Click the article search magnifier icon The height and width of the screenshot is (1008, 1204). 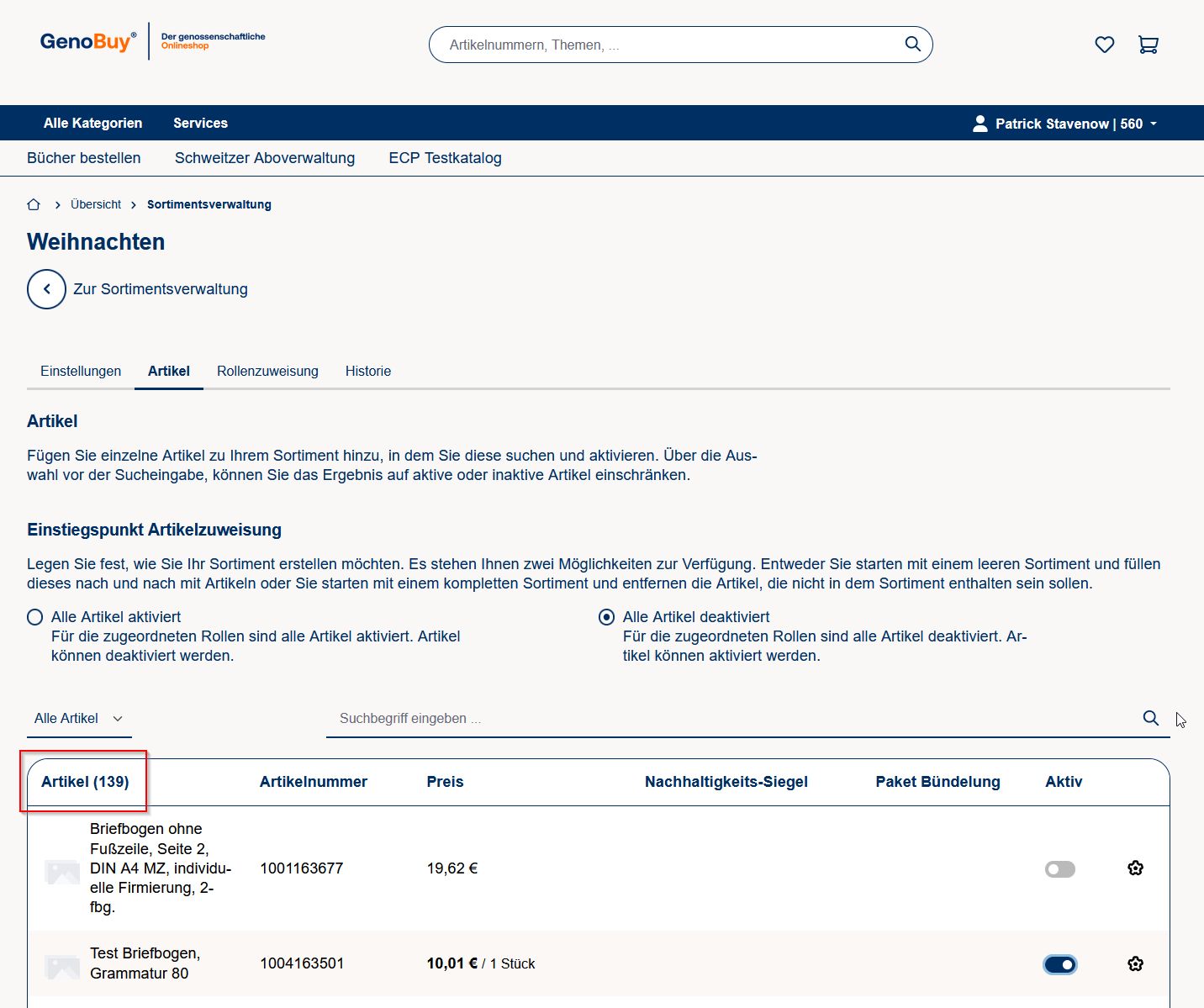click(x=1150, y=718)
